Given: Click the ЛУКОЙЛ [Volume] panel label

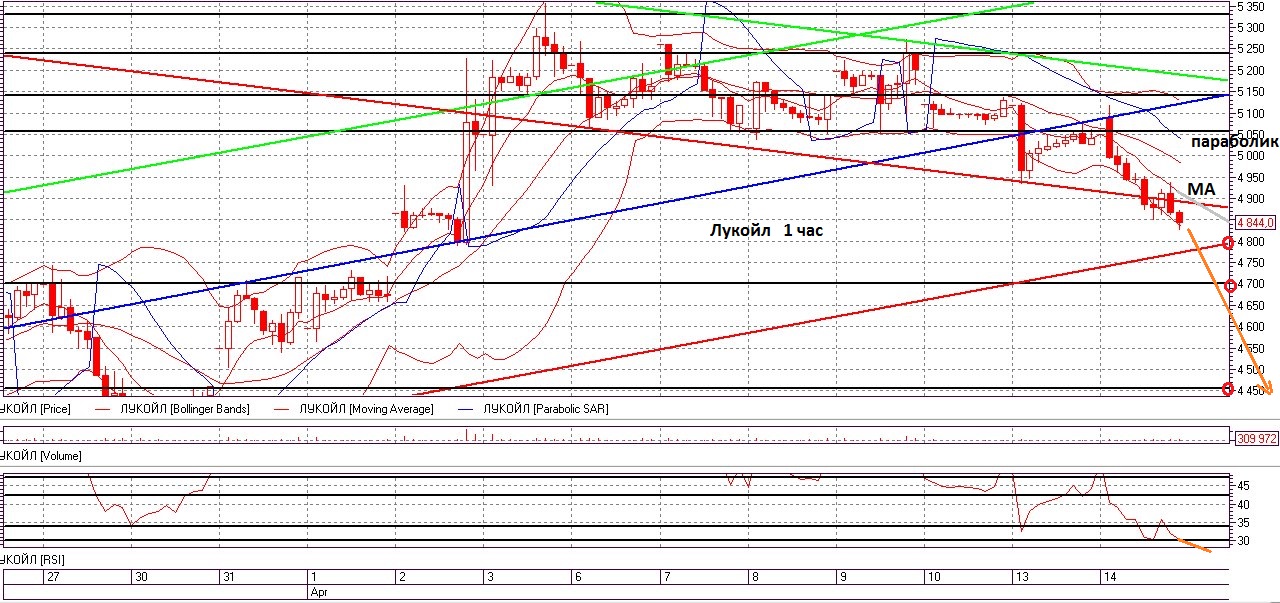Looking at the screenshot, I should point(41,456).
